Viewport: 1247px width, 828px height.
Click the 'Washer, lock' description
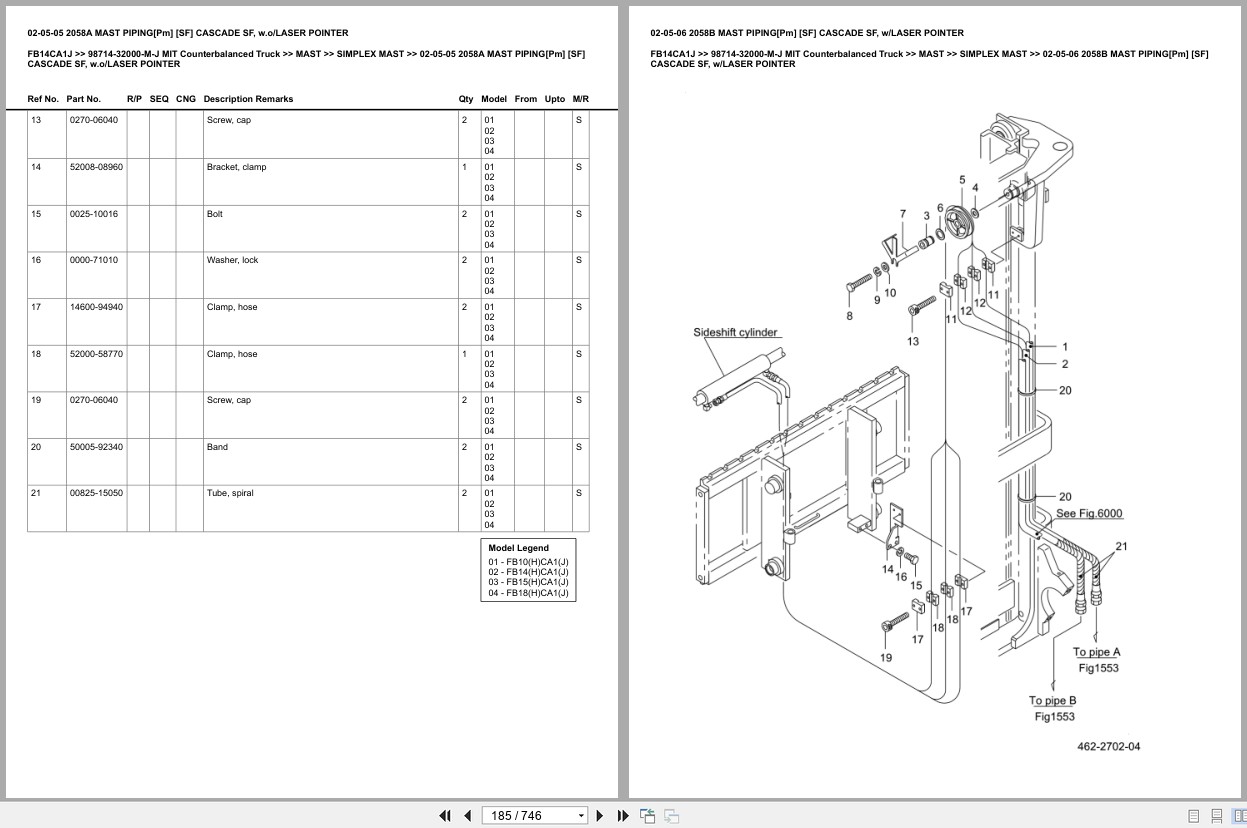pyautogui.click(x=232, y=260)
